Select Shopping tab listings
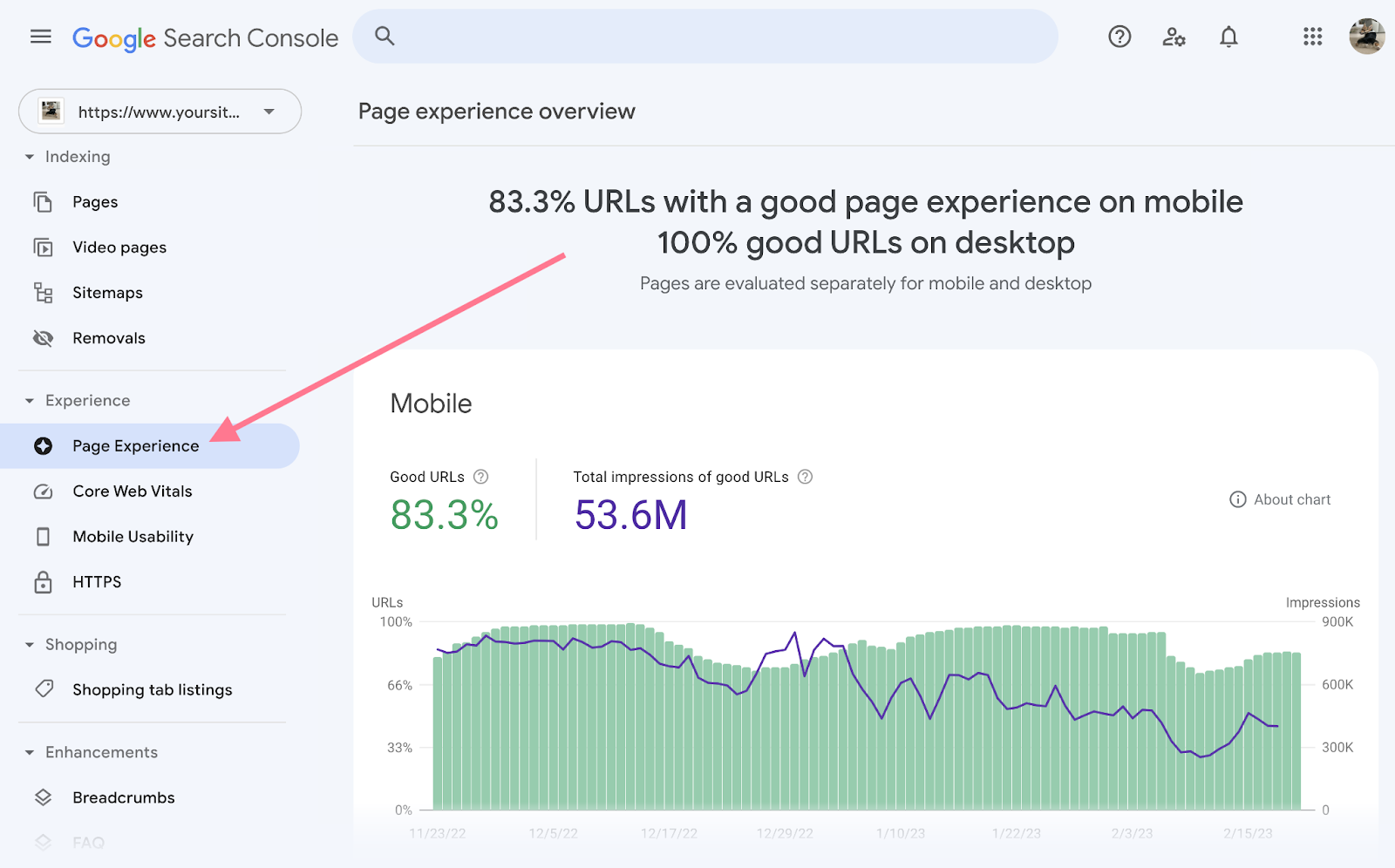This screenshot has width=1395, height=868. pos(152,689)
